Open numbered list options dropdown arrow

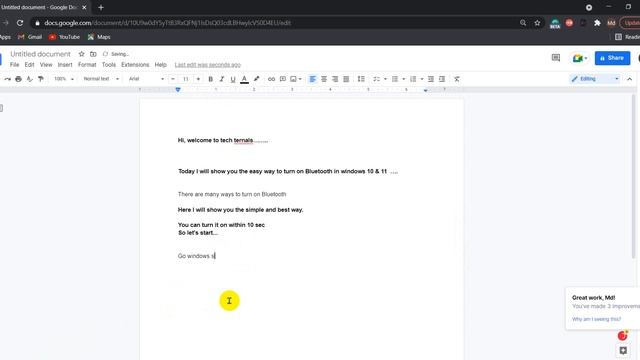[x=422, y=79]
